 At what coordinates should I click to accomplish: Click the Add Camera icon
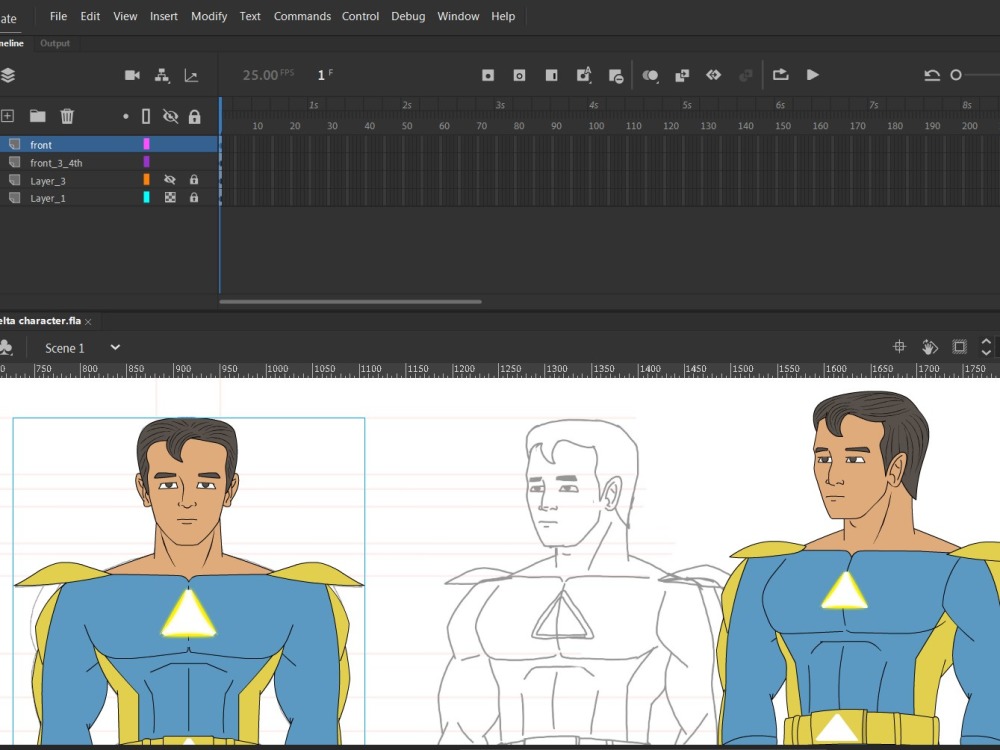[132, 75]
